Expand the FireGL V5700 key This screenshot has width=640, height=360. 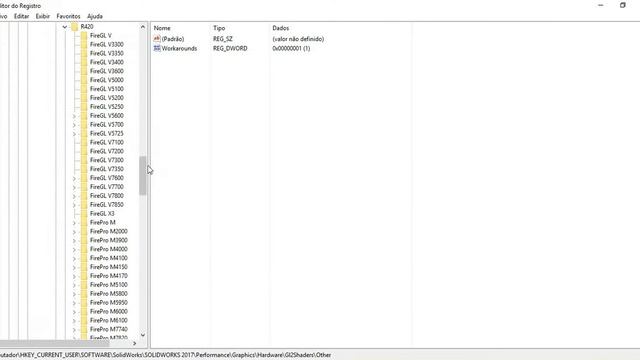pos(74,125)
